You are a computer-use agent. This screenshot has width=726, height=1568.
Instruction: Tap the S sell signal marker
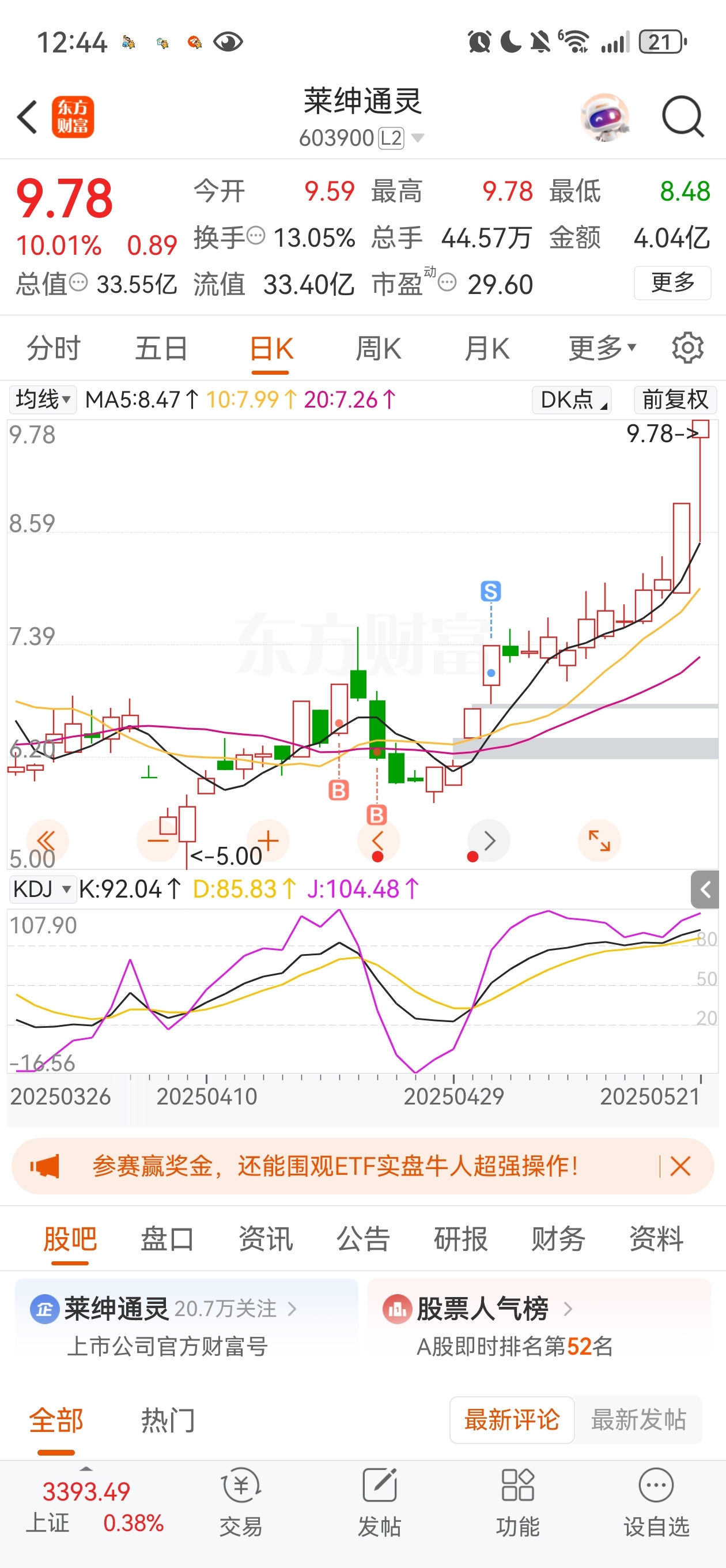[x=490, y=591]
